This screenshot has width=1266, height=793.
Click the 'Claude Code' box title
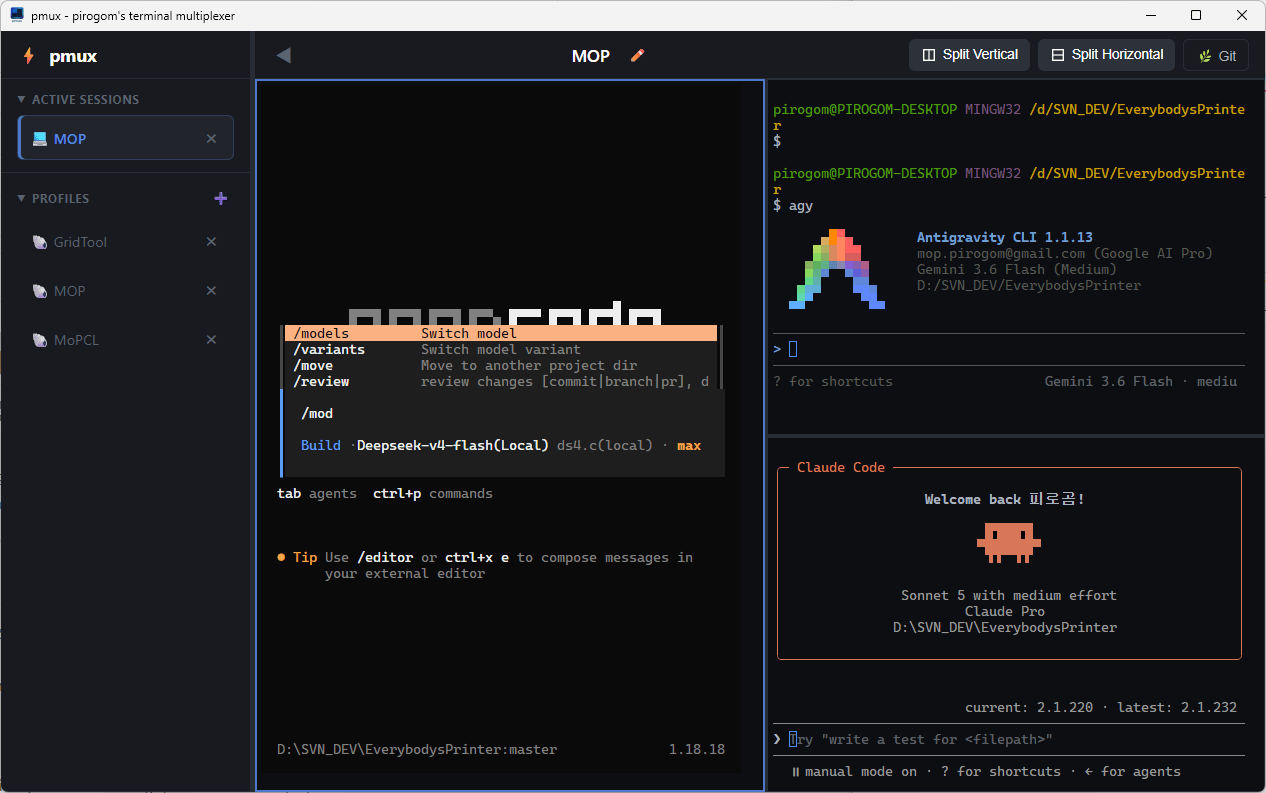[841, 467]
